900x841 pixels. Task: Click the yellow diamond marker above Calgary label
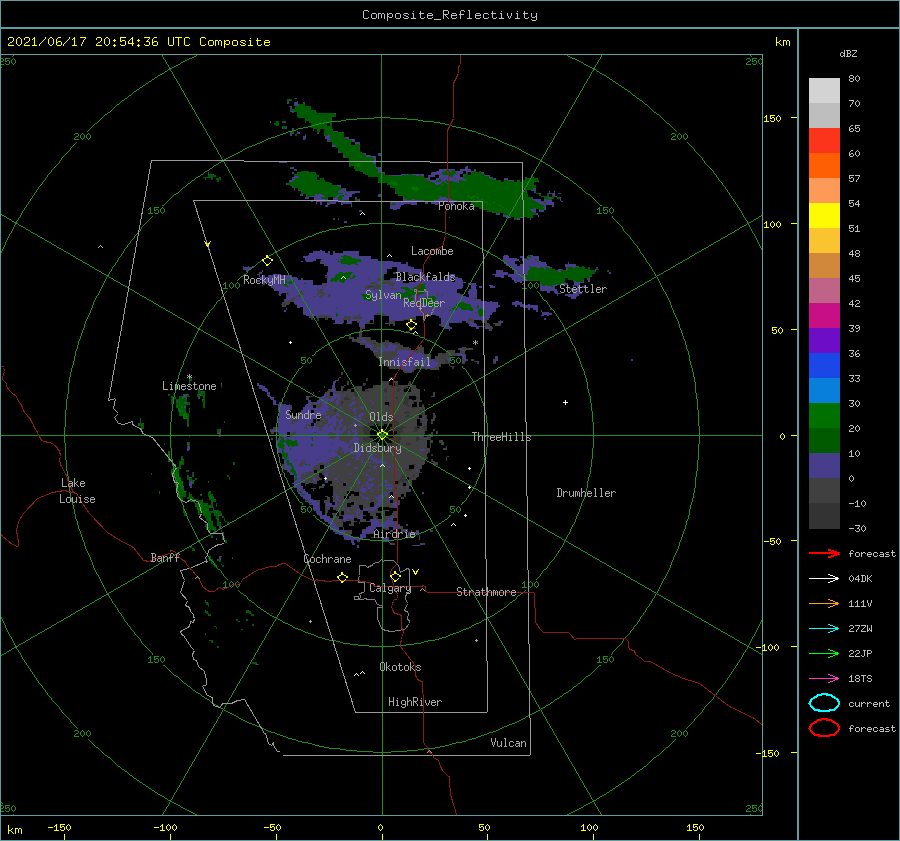point(395,576)
